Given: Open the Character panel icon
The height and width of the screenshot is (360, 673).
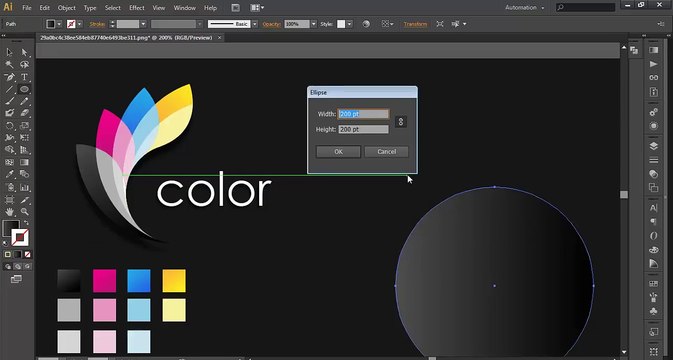Looking at the screenshot, I should click(x=654, y=208).
